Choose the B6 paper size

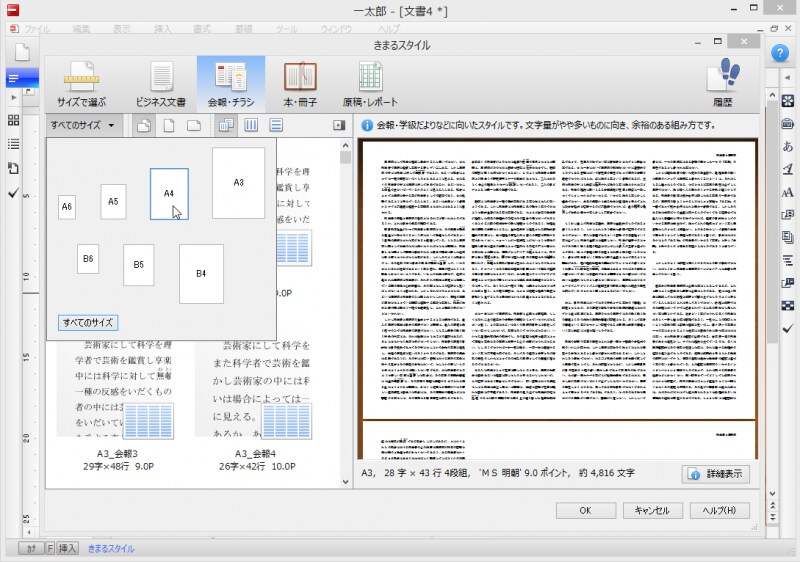[88, 259]
